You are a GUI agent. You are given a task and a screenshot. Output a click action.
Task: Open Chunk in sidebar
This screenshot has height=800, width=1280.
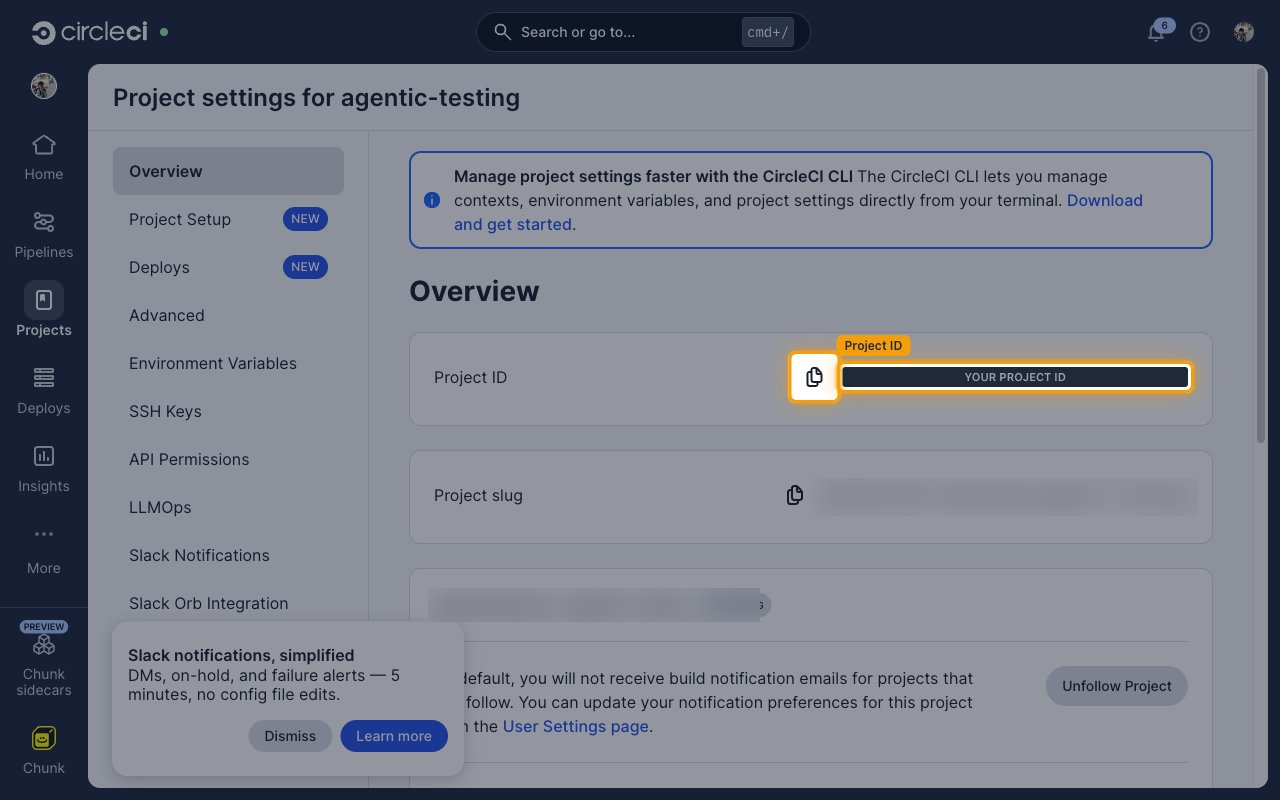pyautogui.click(x=44, y=752)
